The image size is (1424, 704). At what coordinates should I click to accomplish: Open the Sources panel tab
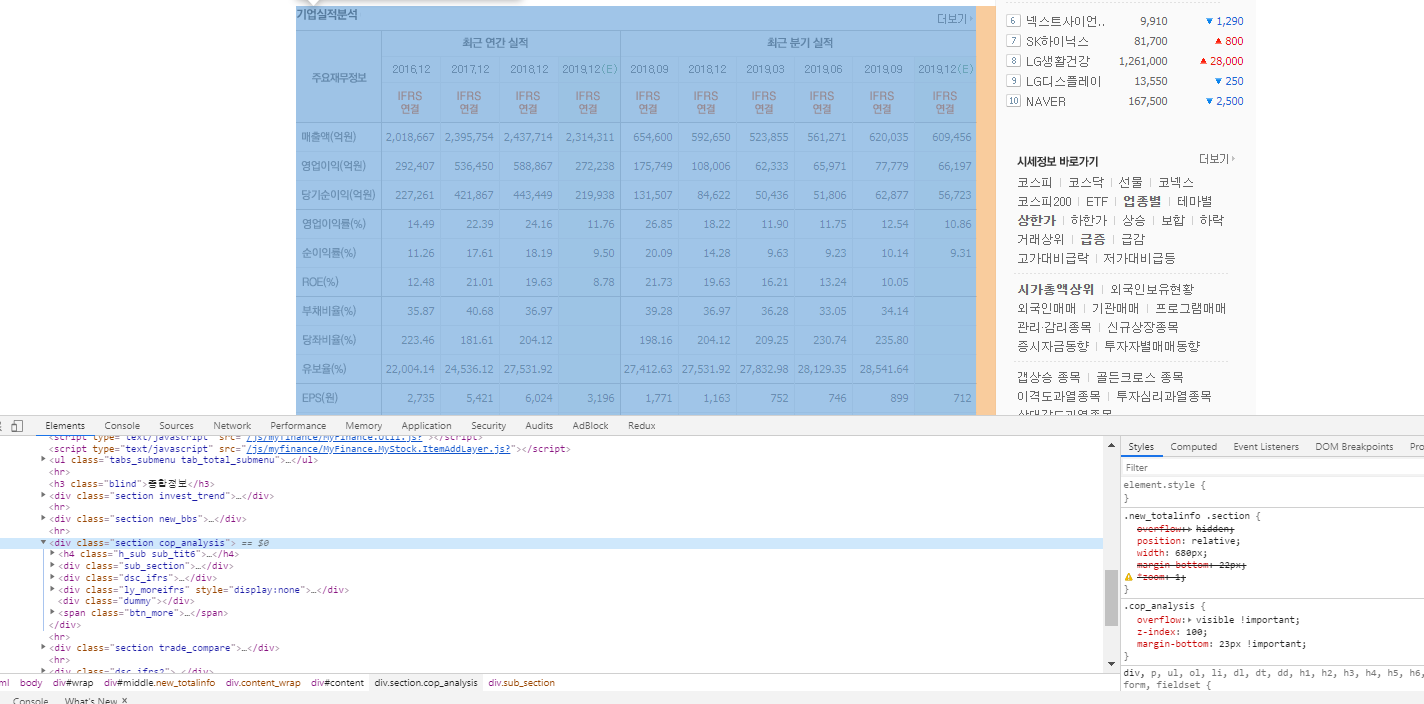pyautogui.click(x=176, y=426)
